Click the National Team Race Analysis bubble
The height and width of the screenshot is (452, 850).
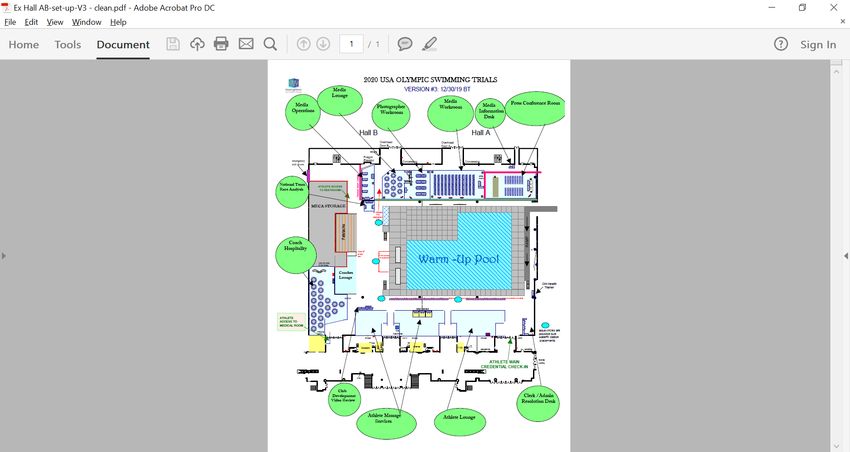click(293, 191)
